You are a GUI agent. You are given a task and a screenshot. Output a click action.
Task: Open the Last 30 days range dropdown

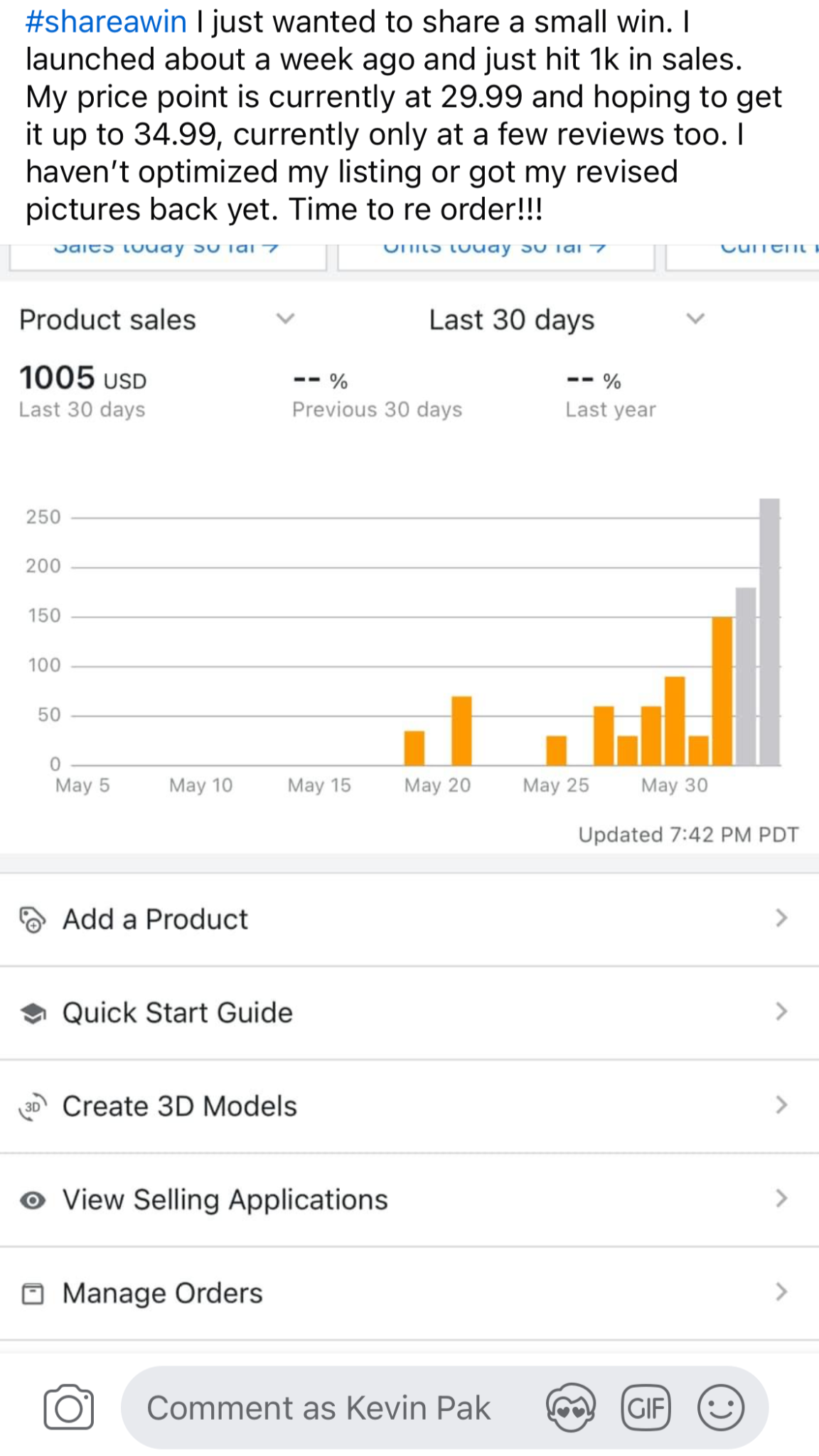pyautogui.click(x=695, y=319)
